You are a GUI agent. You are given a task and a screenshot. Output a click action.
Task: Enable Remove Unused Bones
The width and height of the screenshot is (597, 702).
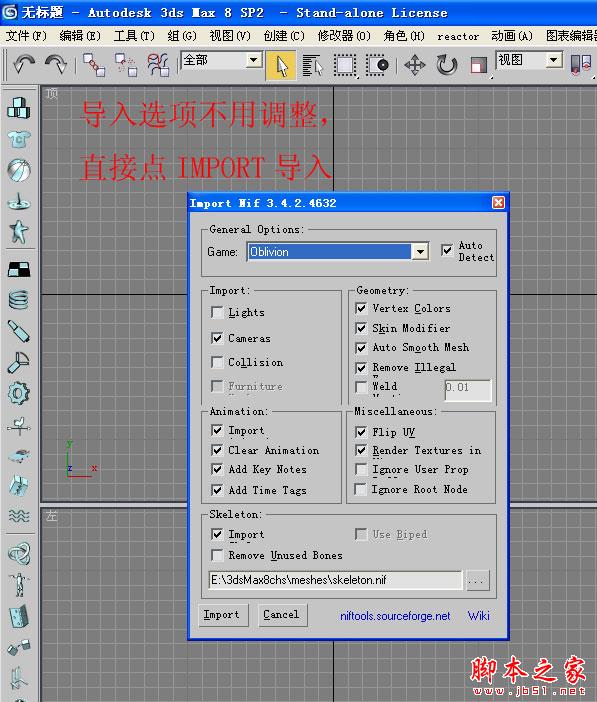pyautogui.click(x=217, y=555)
